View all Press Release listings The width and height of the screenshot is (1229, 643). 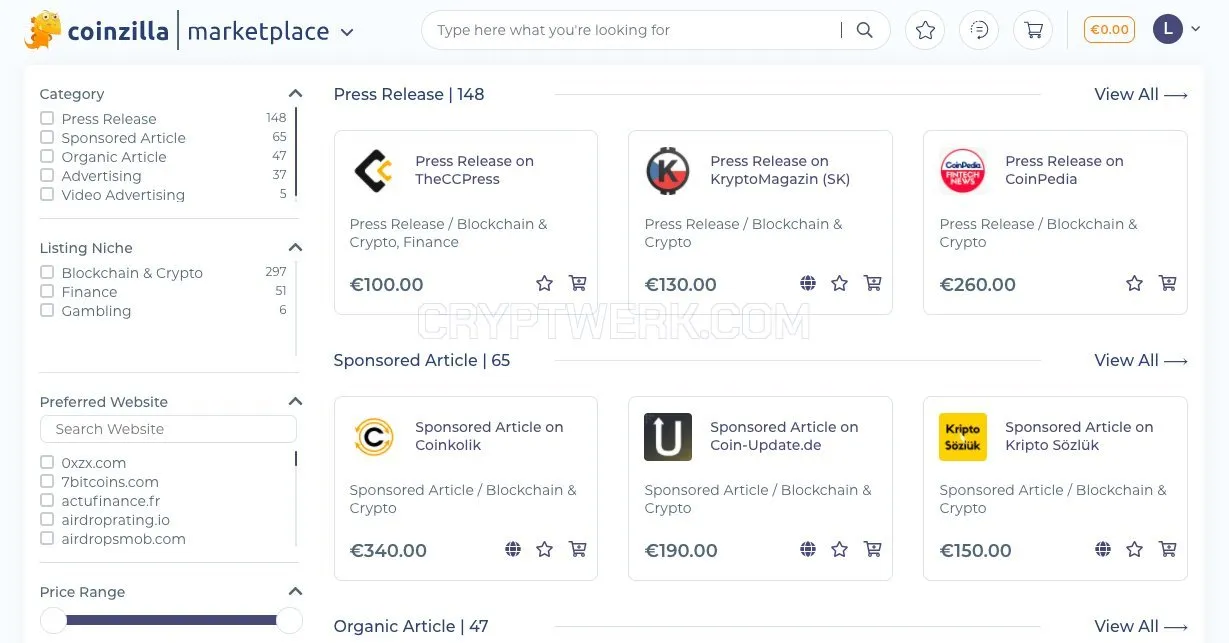coord(1141,94)
